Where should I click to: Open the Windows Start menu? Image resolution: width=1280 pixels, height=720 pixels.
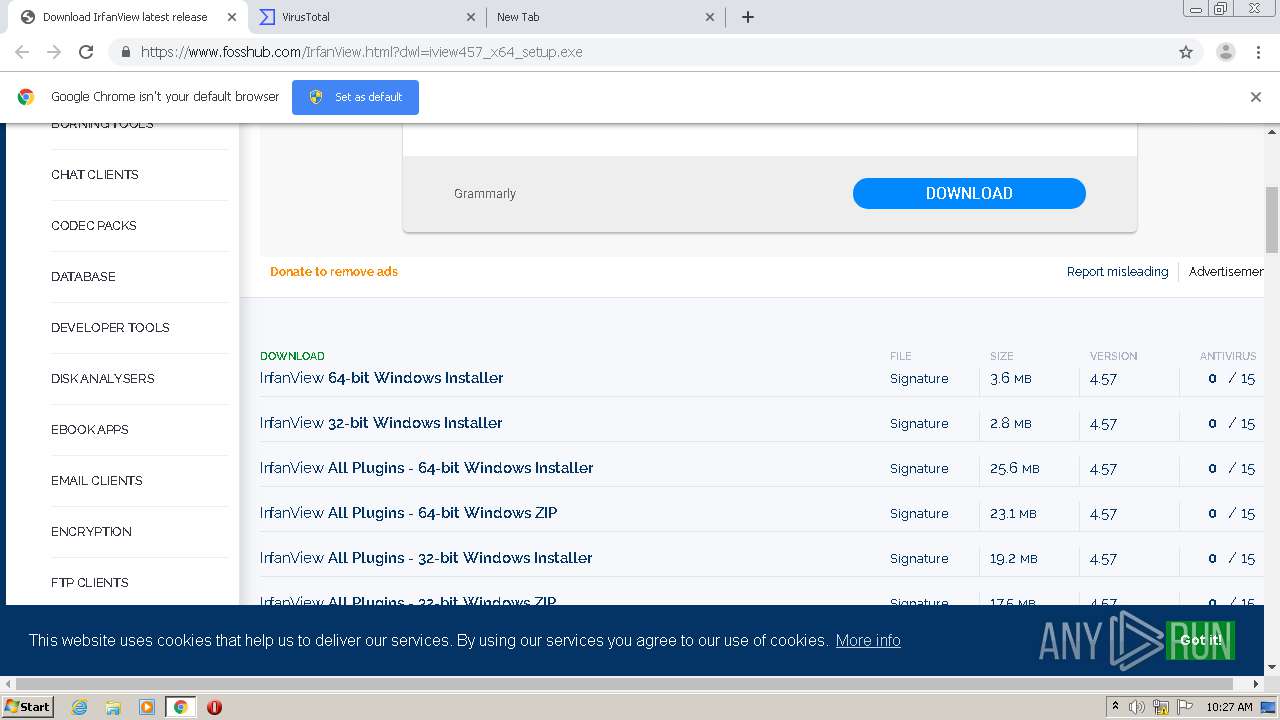(x=27, y=706)
